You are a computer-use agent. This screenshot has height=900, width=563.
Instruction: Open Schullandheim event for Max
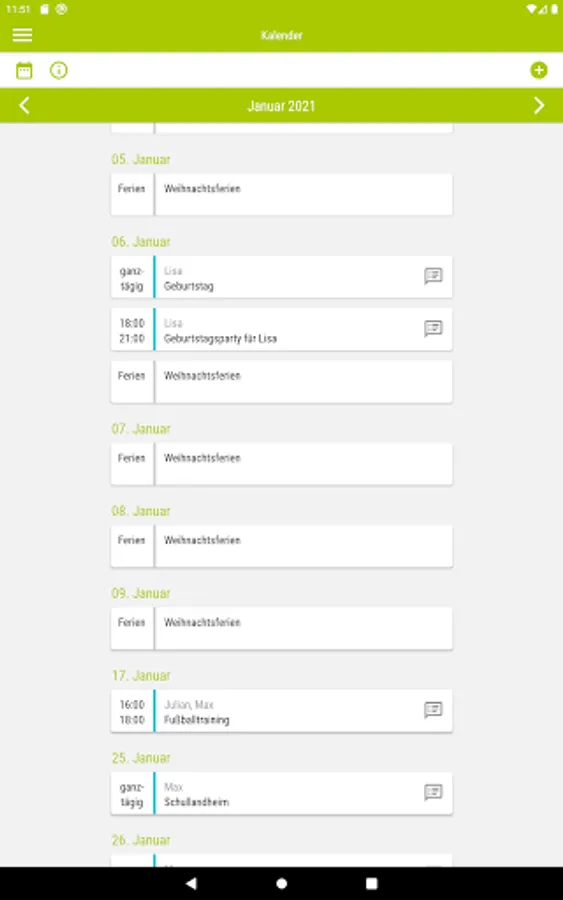pyautogui.click(x=281, y=793)
